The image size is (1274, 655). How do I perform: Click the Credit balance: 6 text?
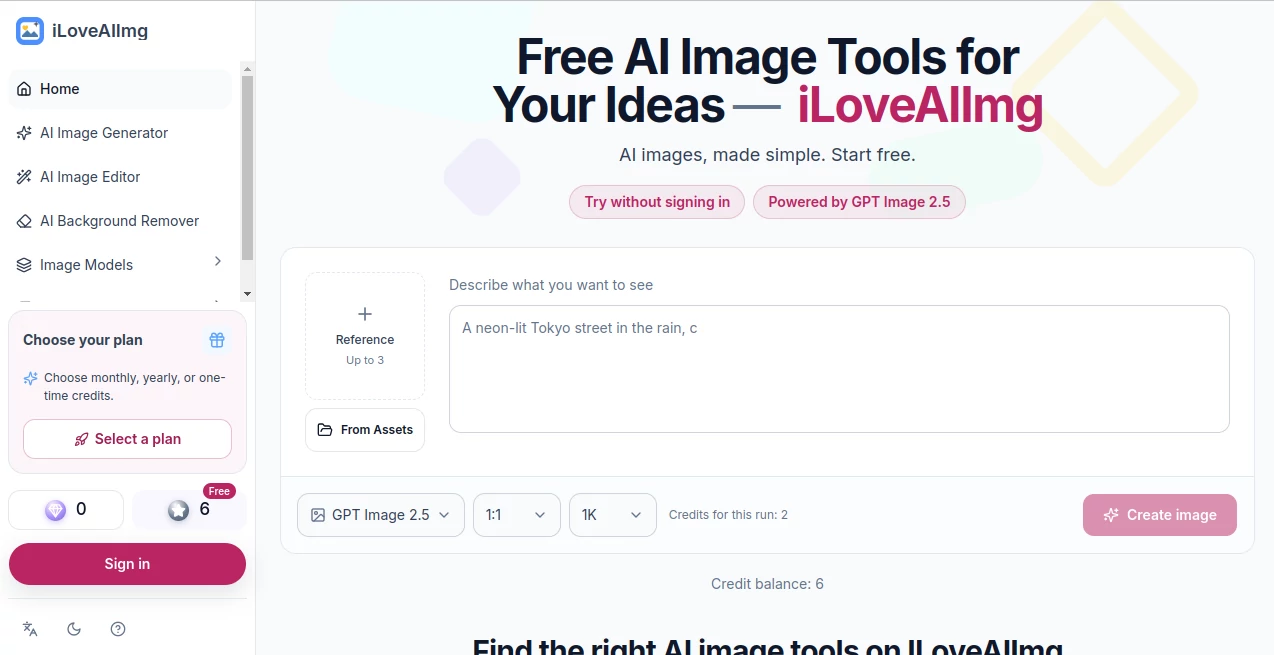[767, 584]
